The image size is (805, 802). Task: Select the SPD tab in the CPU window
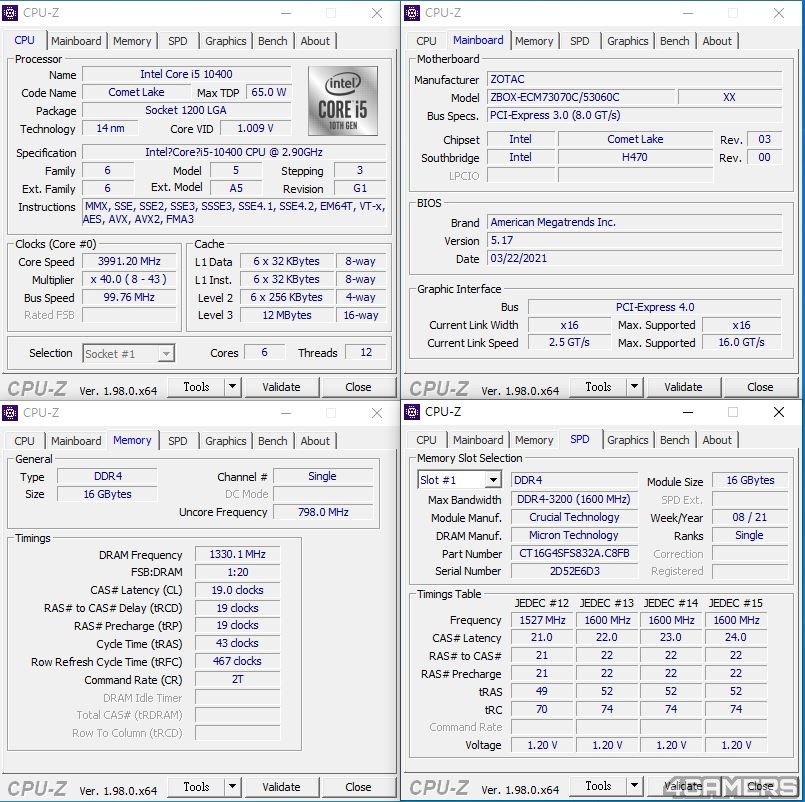pyautogui.click(x=178, y=41)
